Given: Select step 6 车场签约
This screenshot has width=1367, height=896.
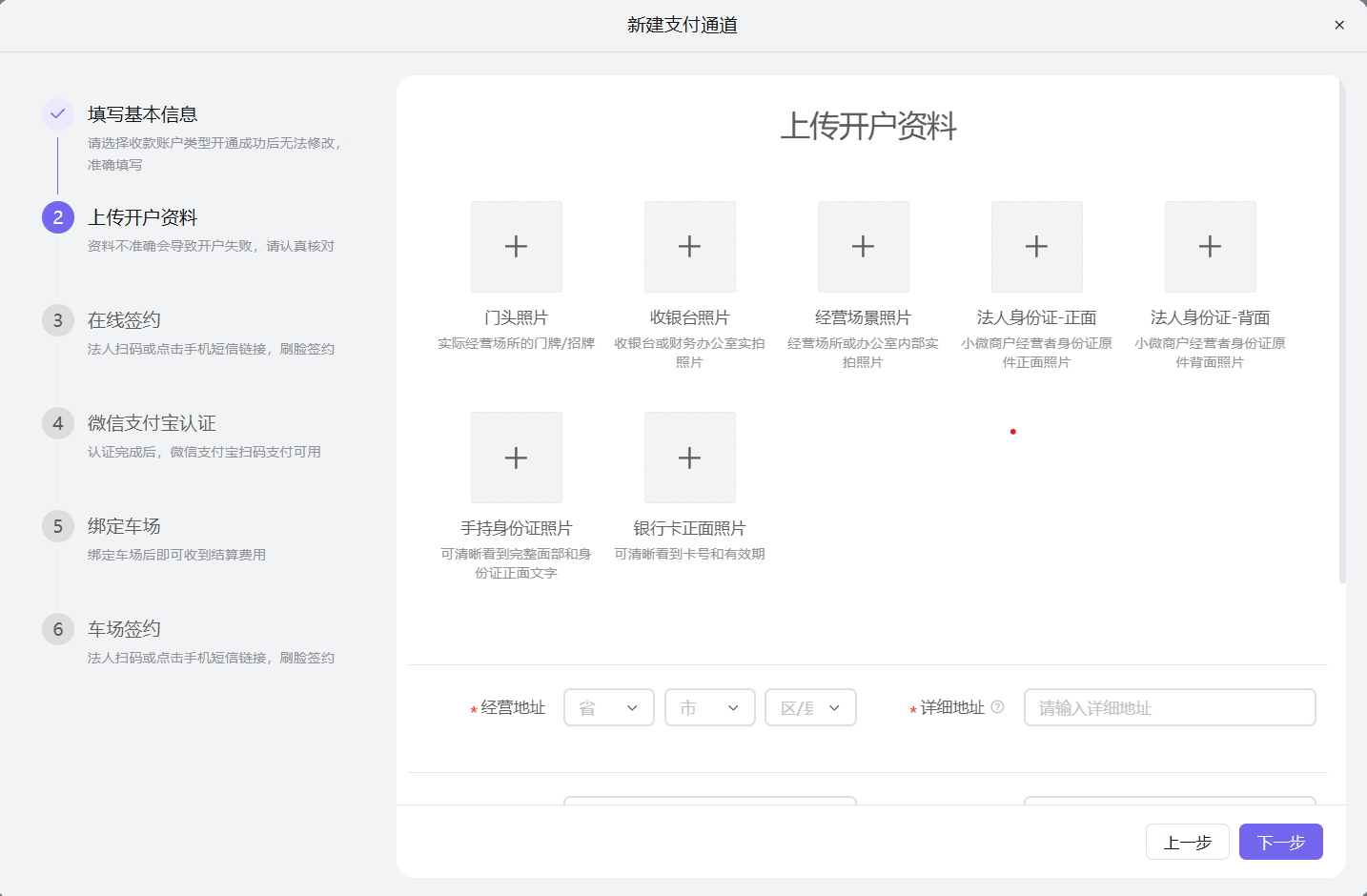Looking at the screenshot, I should pos(57,628).
